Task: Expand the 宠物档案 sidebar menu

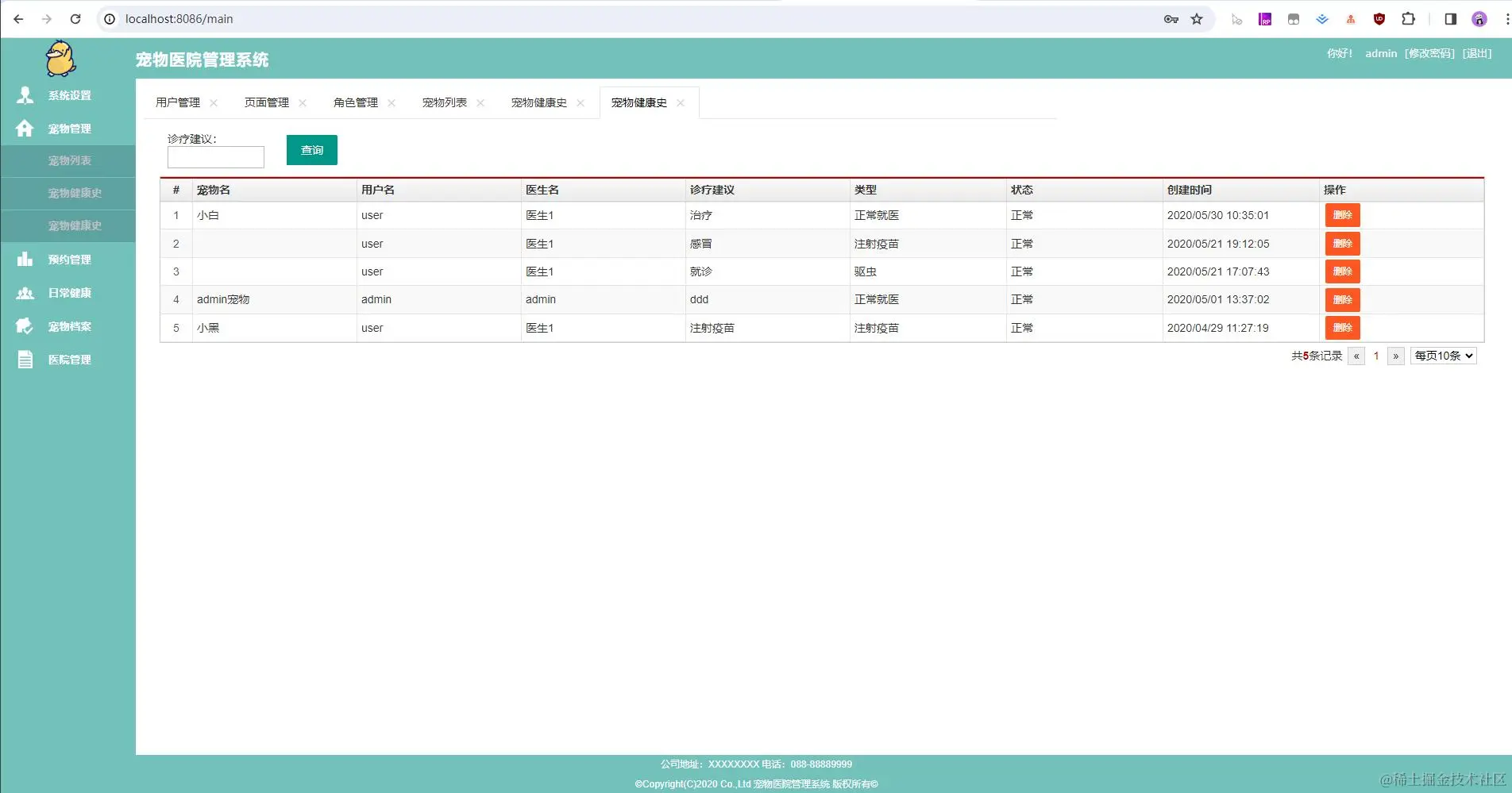Action: (x=69, y=326)
